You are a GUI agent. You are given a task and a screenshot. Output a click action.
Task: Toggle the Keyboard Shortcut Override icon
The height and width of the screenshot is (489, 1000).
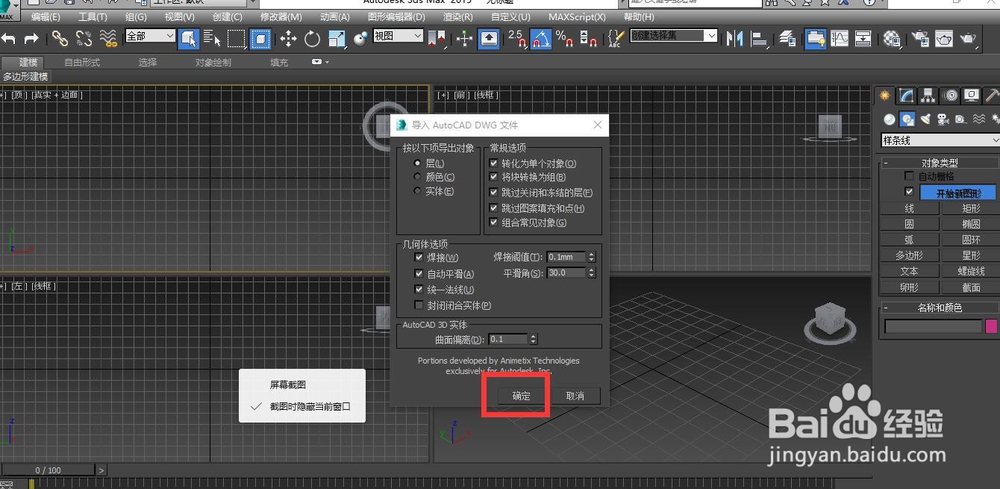[x=489, y=39]
